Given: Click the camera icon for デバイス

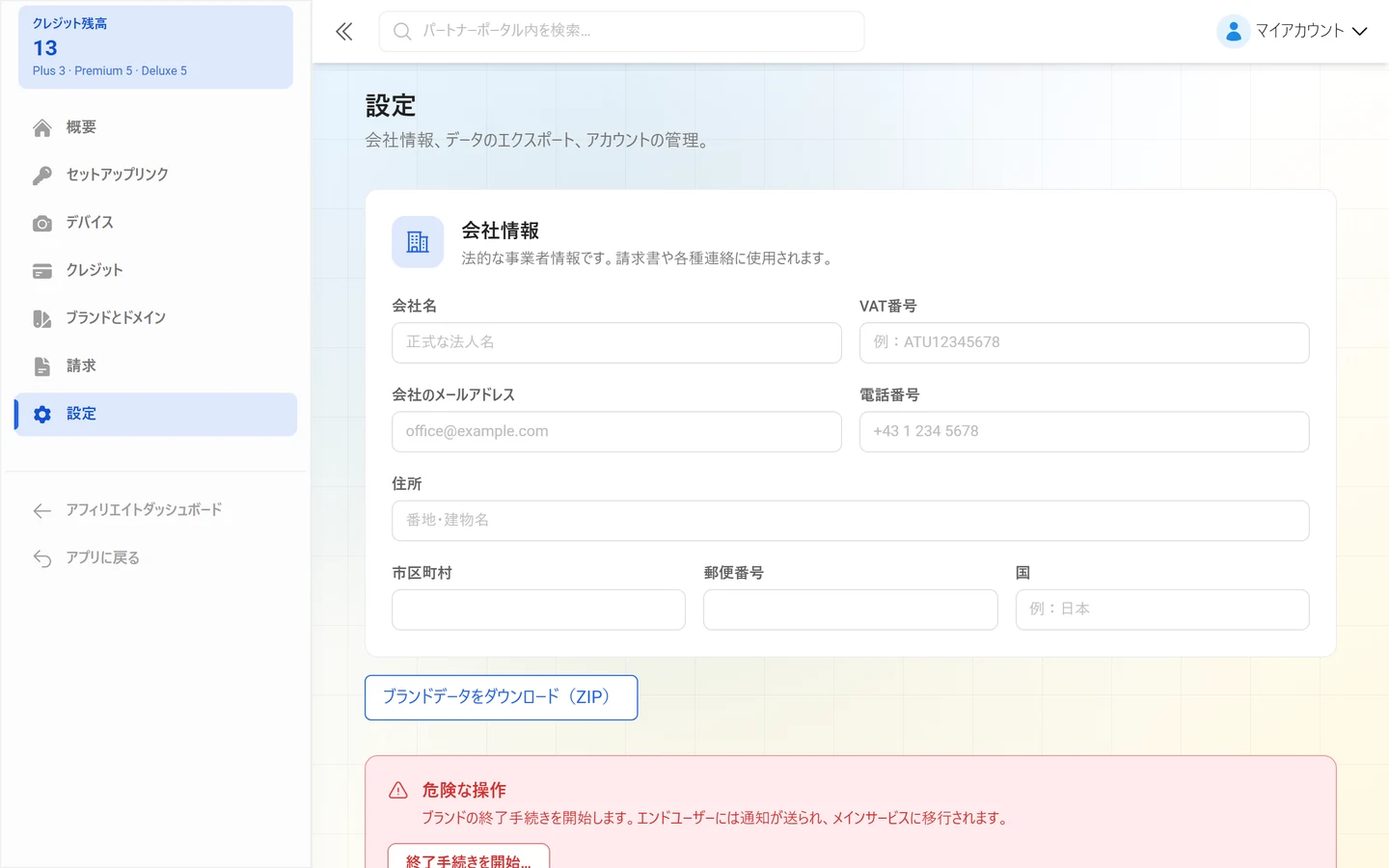Looking at the screenshot, I should click(42, 224).
